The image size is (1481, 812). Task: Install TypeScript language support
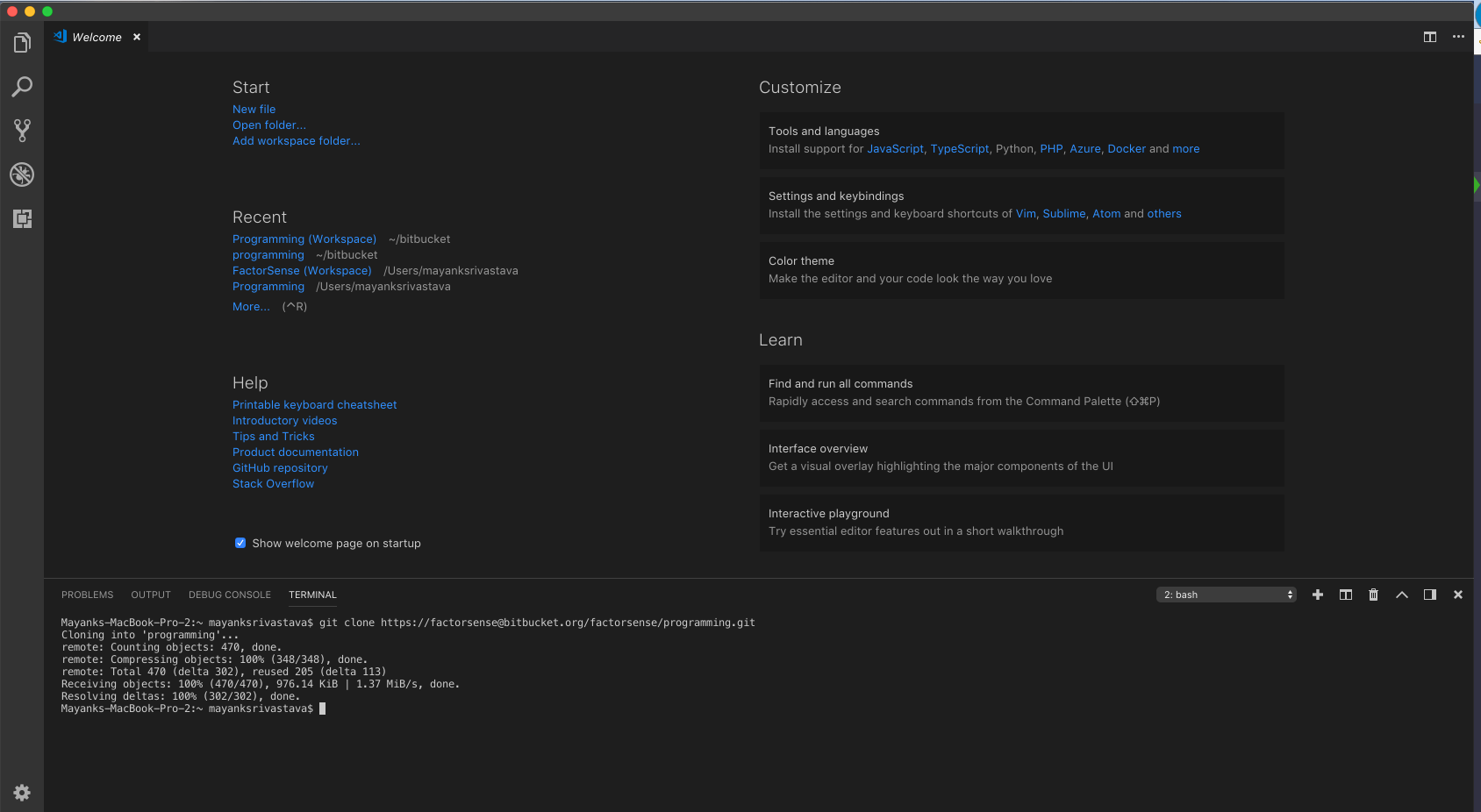point(960,149)
